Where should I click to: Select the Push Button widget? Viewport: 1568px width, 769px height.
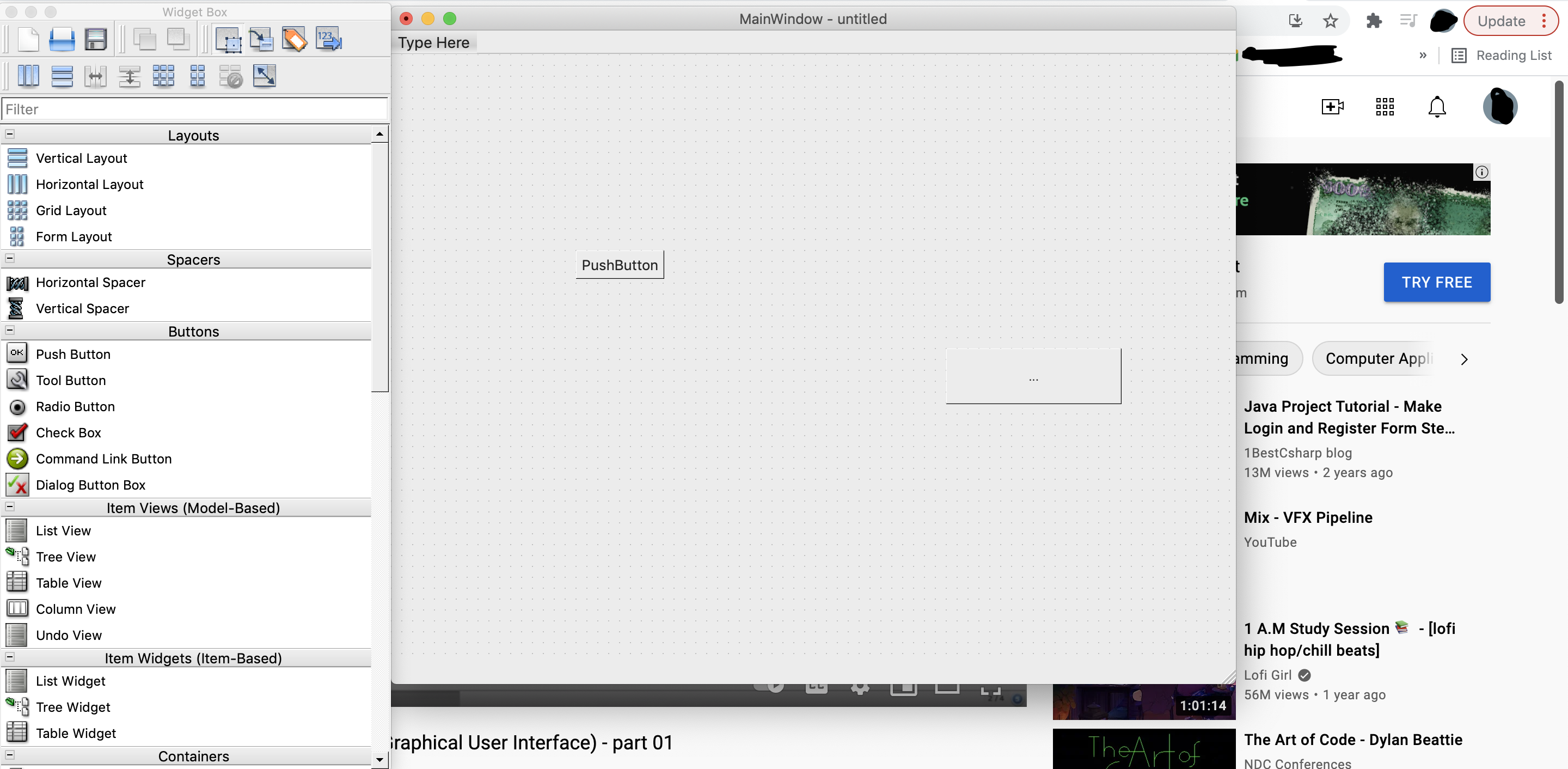pyautogui.click(x=73, y=354)
